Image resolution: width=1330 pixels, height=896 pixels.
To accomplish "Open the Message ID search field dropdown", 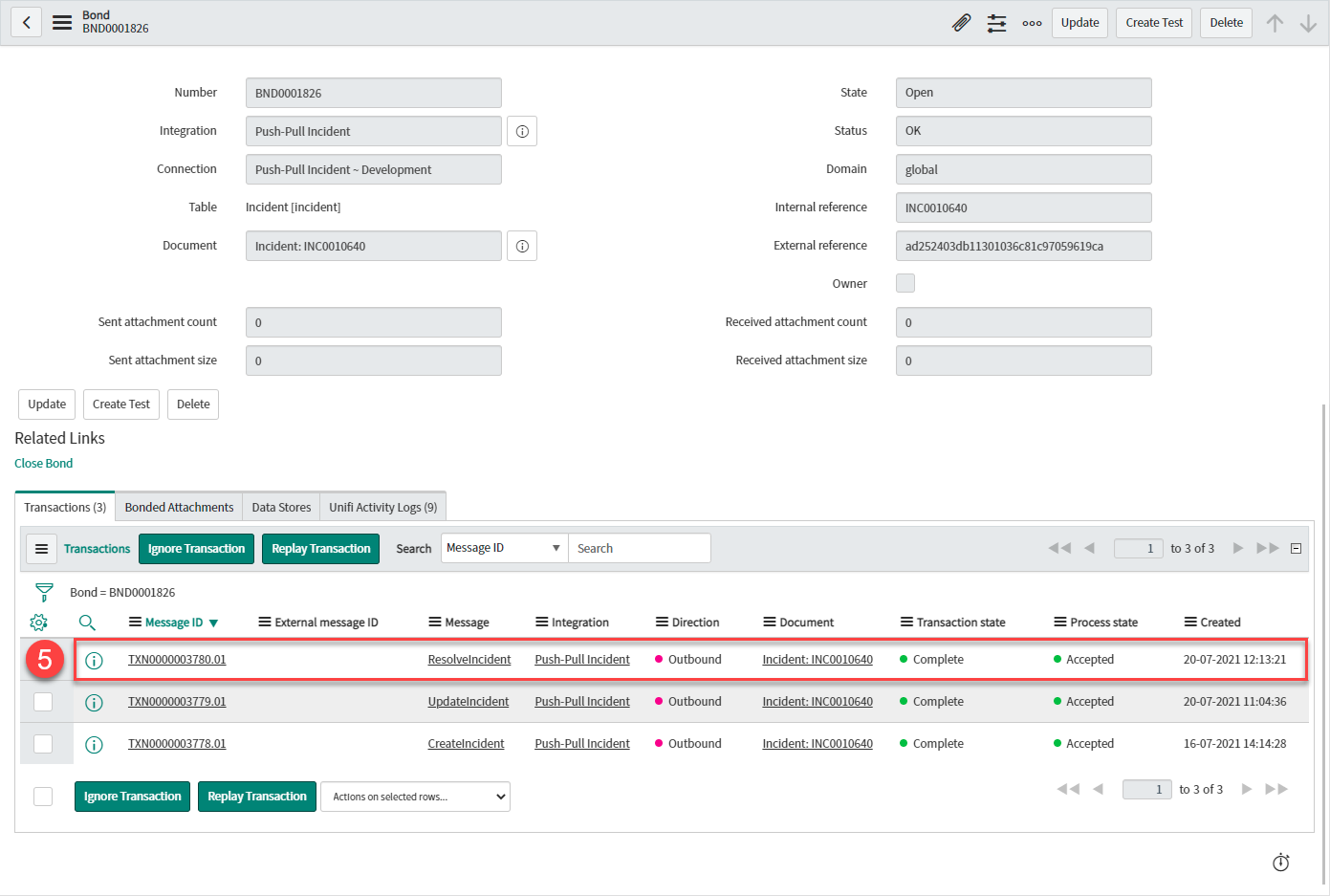I will (504, 548).
